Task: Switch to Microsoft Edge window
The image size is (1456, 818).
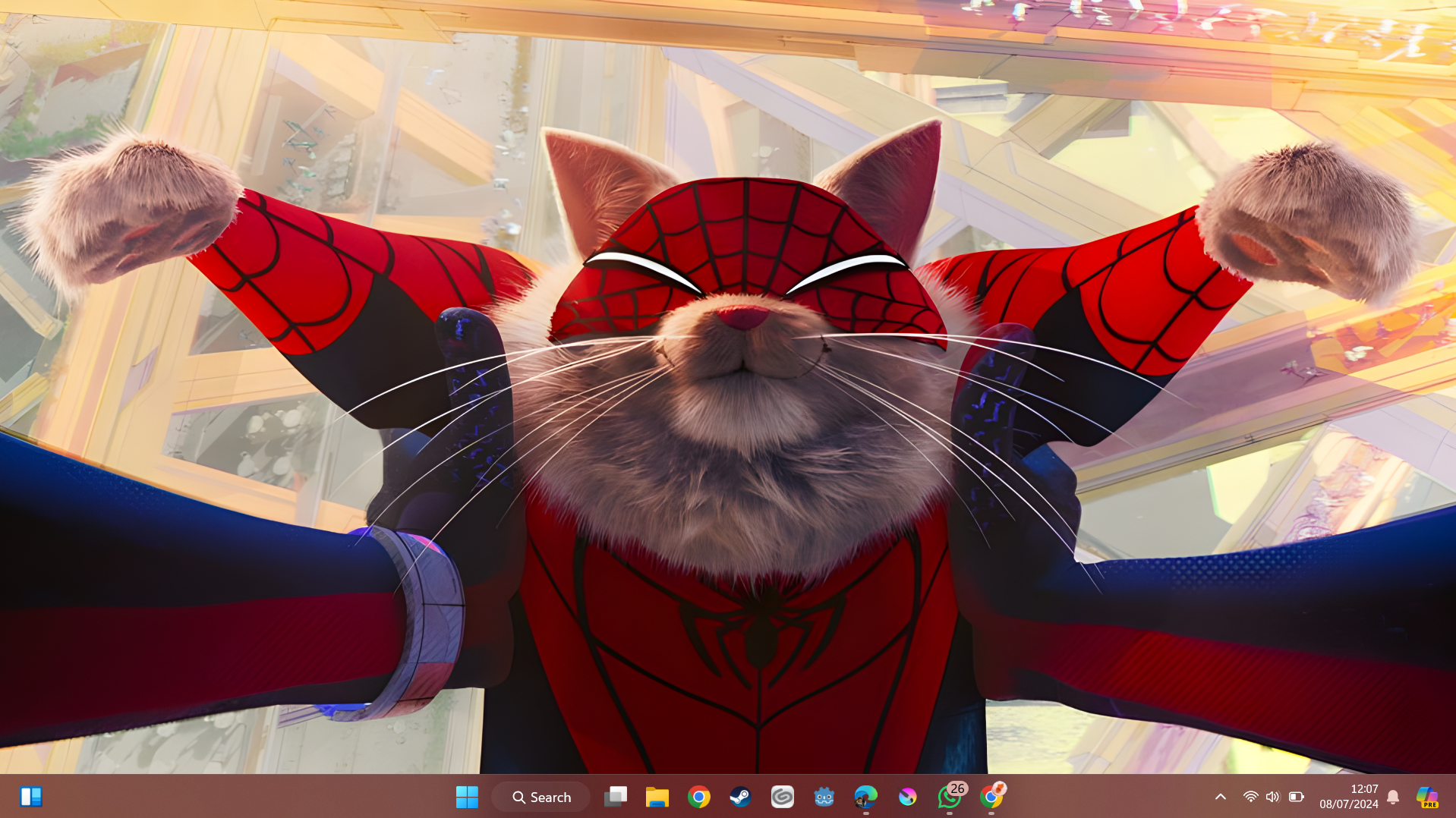Action: point(866,797)
